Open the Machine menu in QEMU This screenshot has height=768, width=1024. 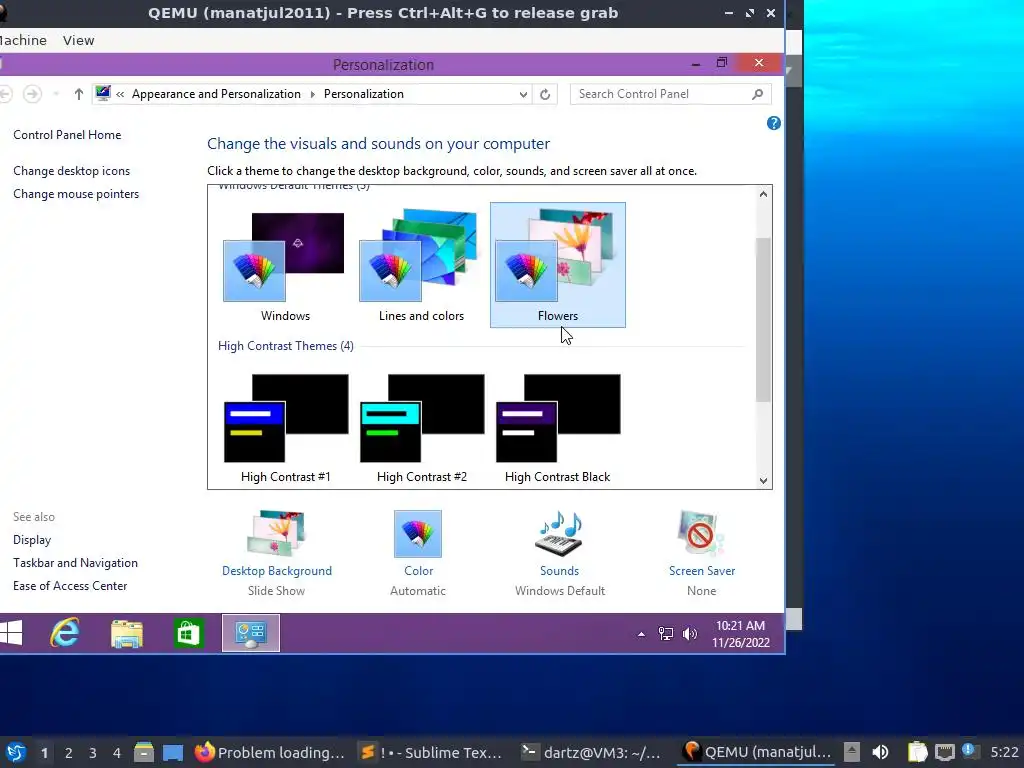23,40
